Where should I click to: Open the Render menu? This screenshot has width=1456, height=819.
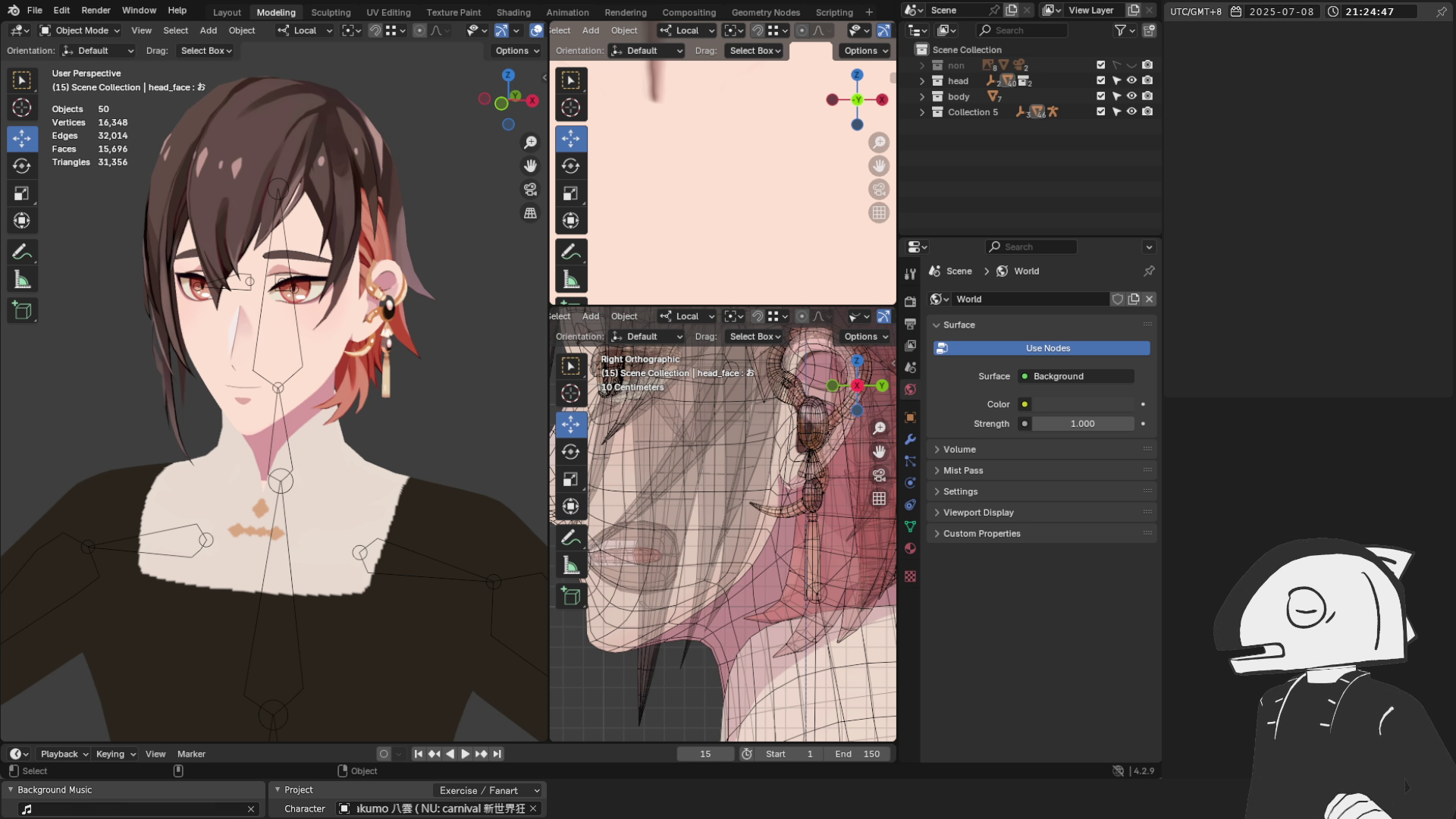[x=96, y=11]
